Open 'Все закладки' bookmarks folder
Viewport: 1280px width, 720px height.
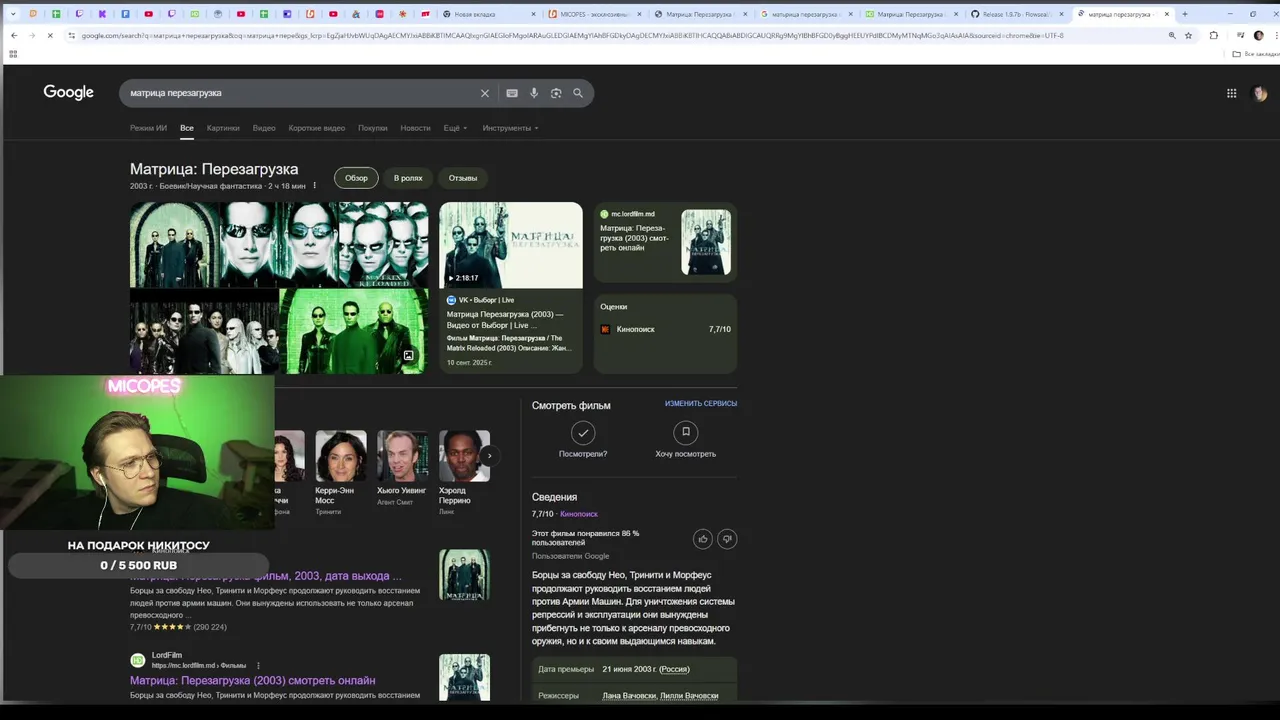[x=1255, y=54]
